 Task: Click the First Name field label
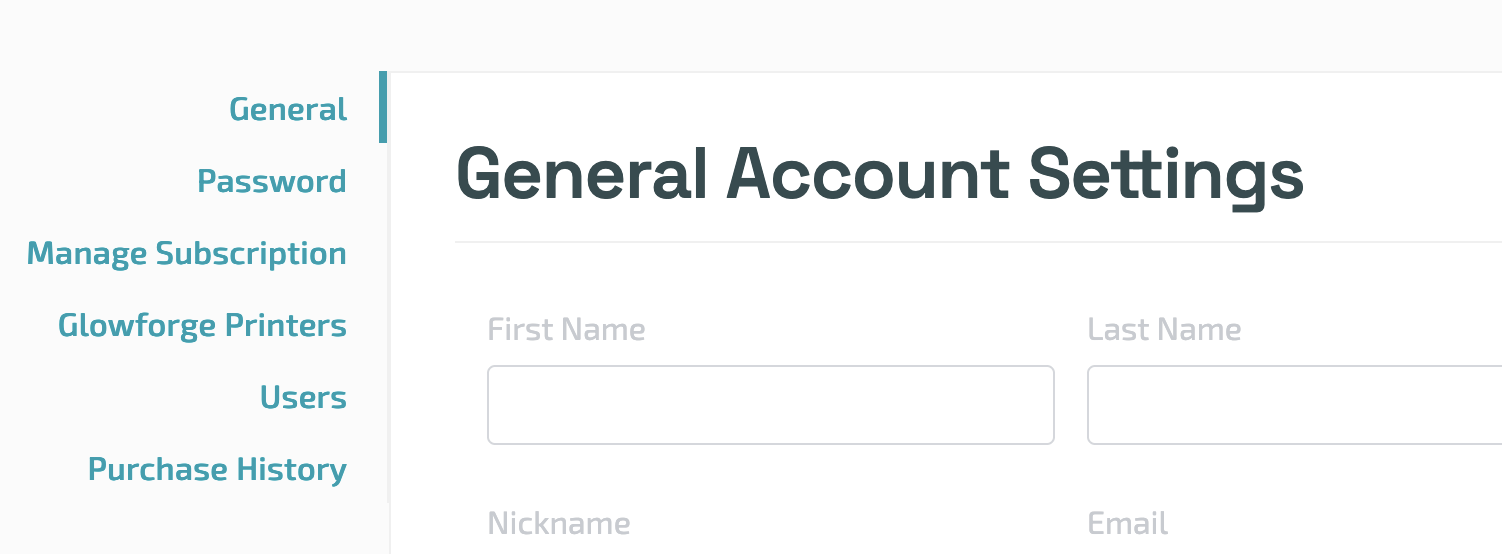point(566,329)
